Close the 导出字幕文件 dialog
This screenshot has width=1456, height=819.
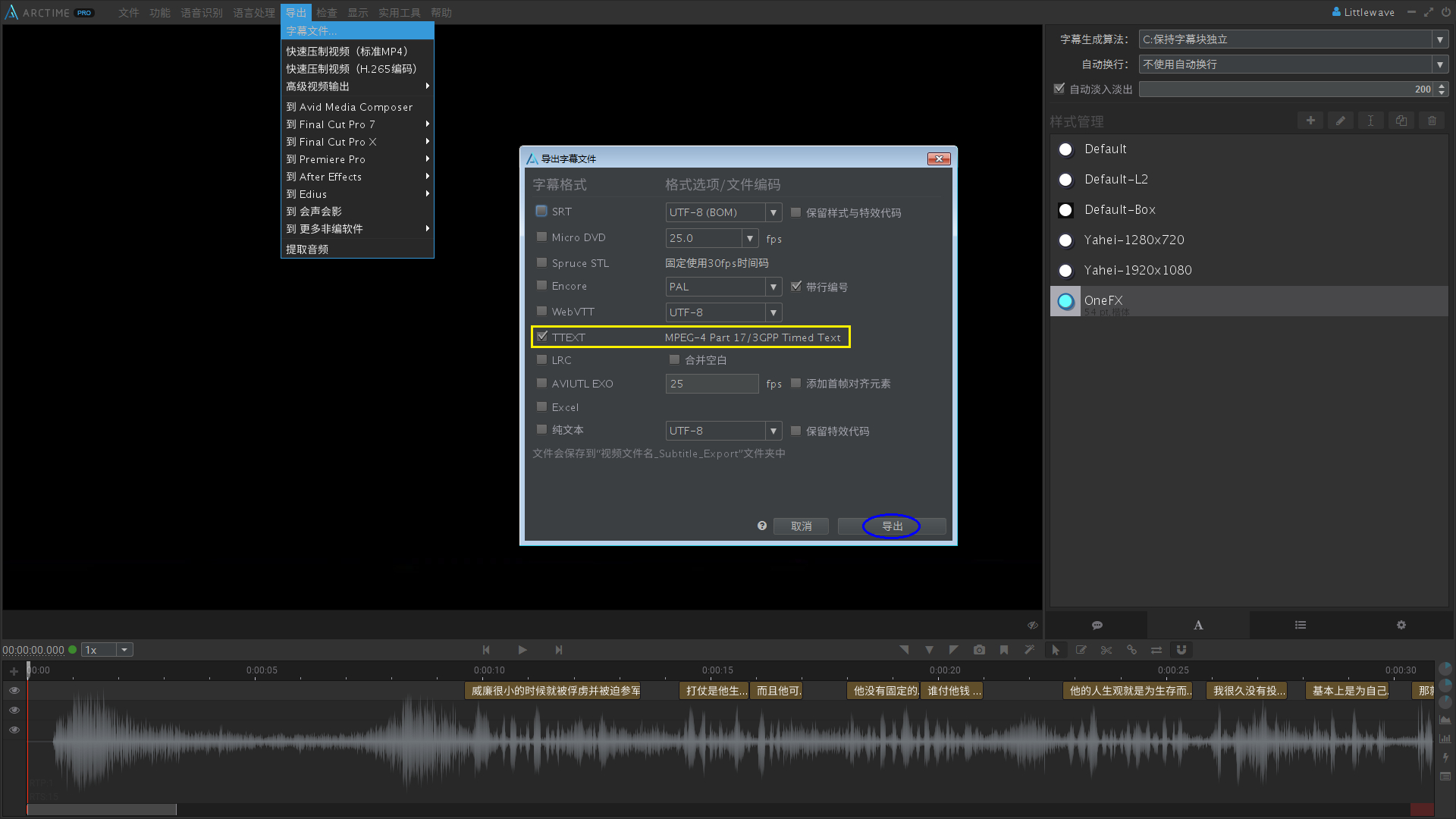[x=939, y=158]
